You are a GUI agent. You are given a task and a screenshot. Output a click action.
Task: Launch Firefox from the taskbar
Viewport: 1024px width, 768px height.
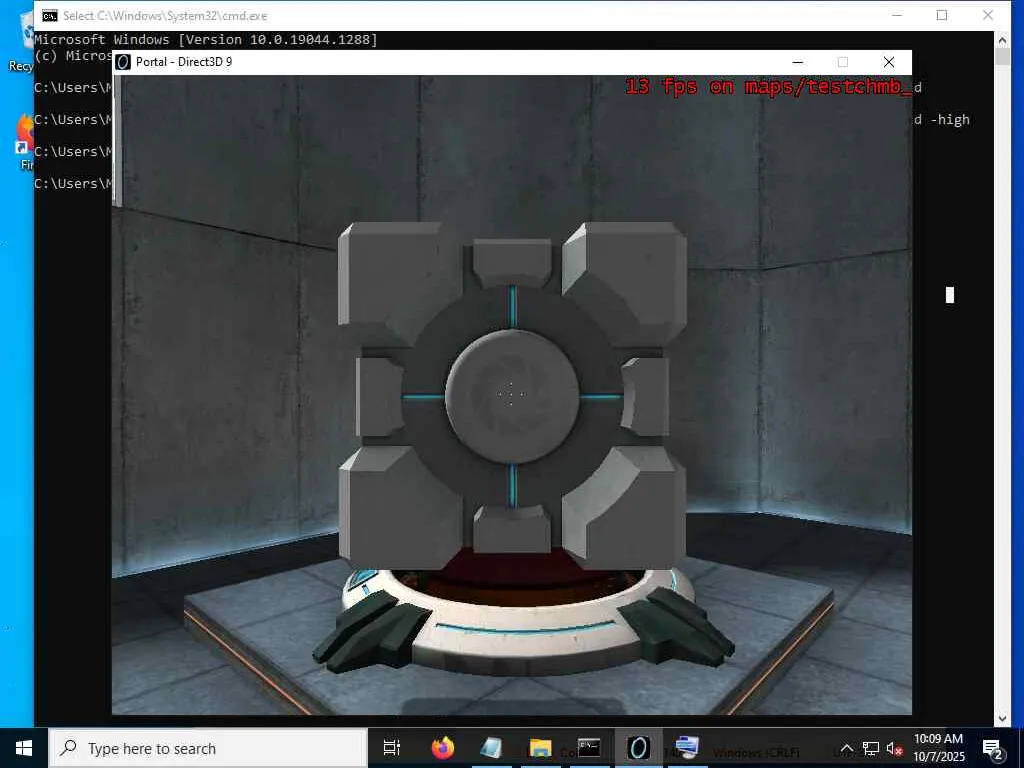[x=443, y=748]
